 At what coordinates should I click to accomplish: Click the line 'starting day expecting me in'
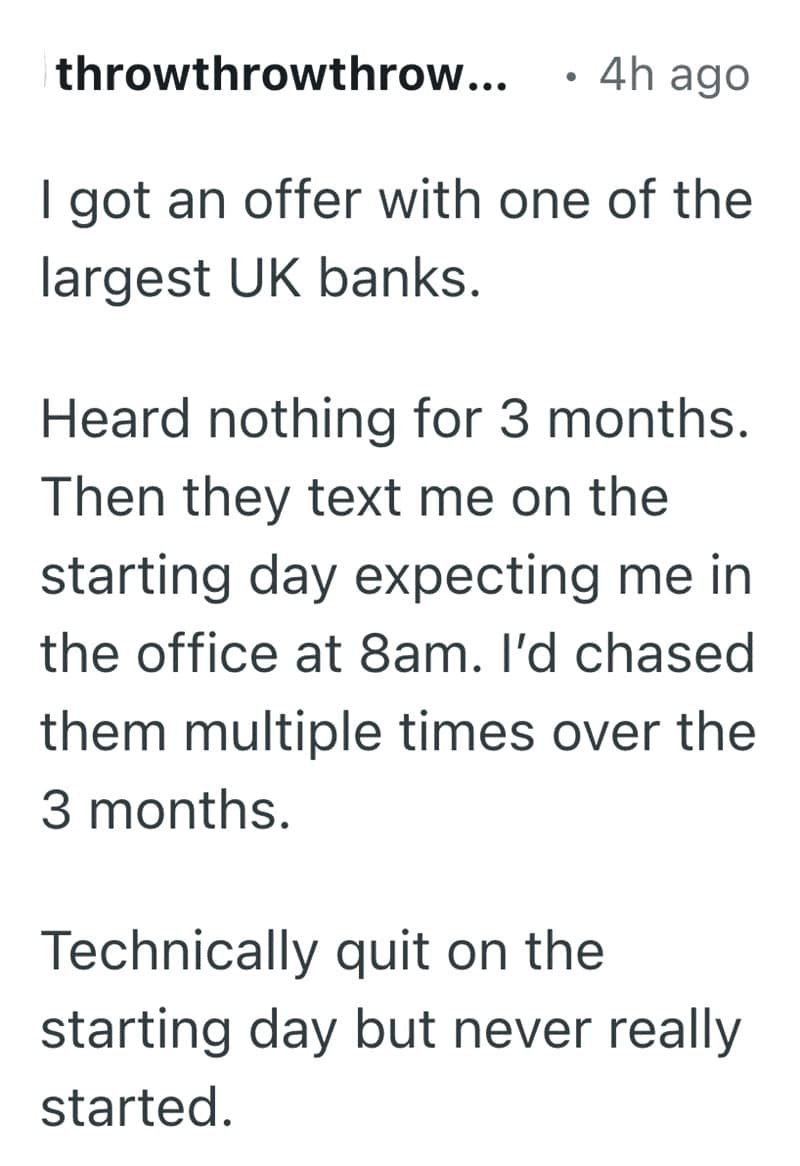coord(396,574)
